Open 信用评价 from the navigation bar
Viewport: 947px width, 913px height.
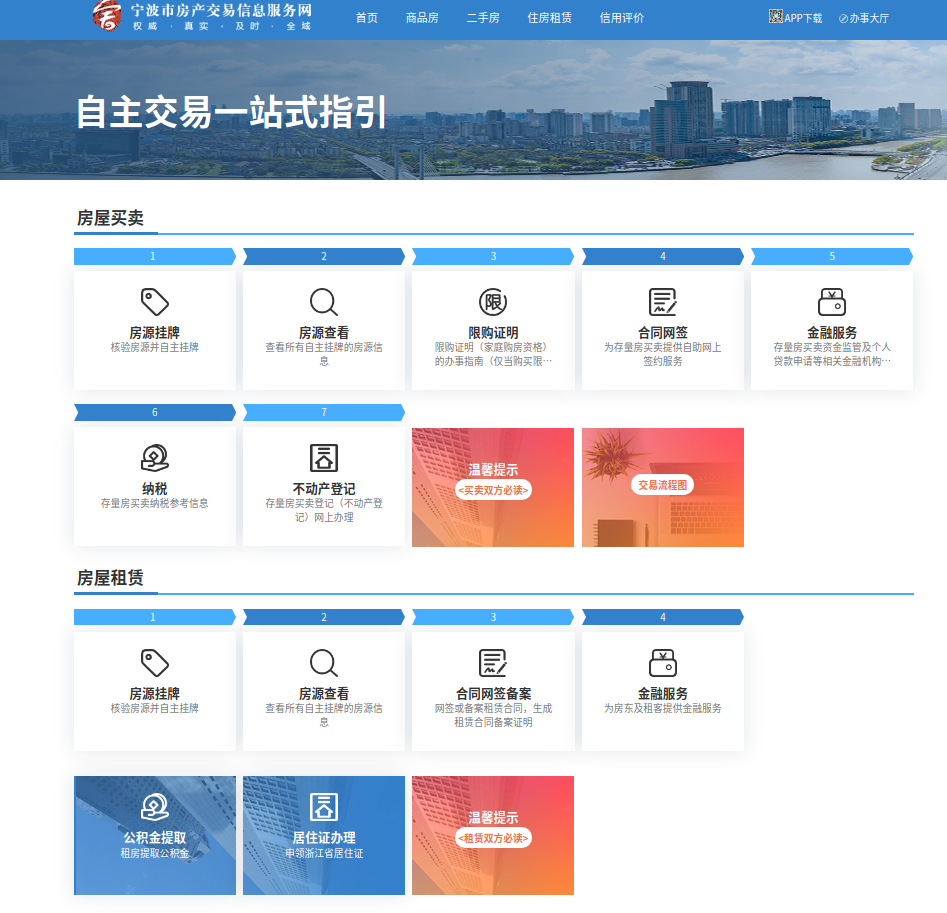(x=621, y=18)
